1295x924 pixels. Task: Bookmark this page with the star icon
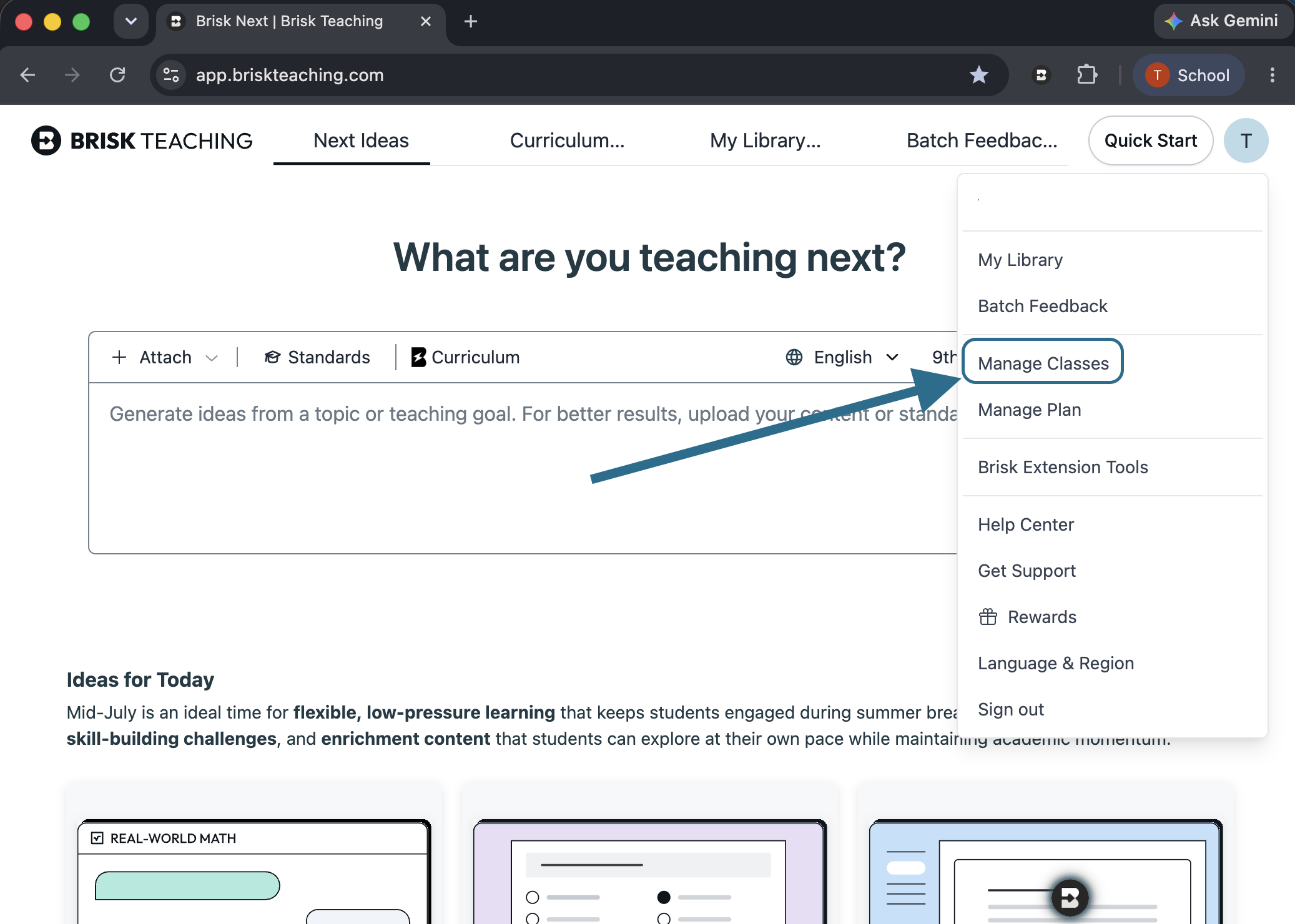point(978,75)
